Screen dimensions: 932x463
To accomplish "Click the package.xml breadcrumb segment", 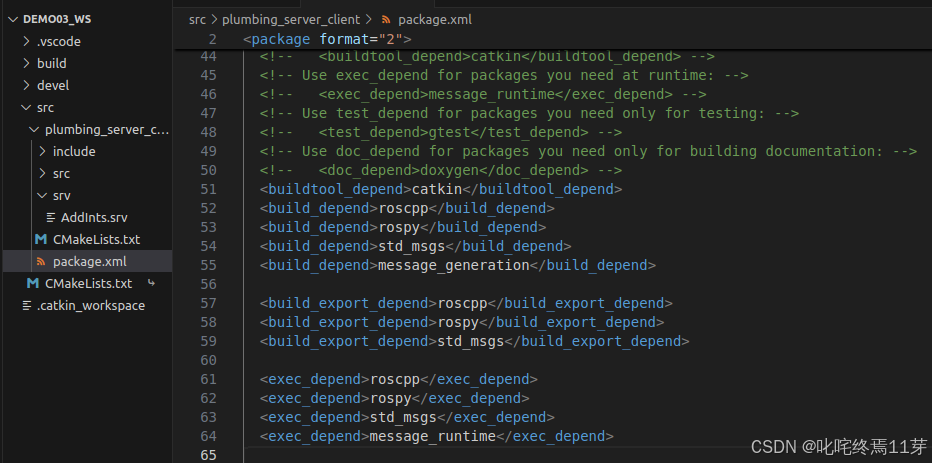I will point(435,20).
